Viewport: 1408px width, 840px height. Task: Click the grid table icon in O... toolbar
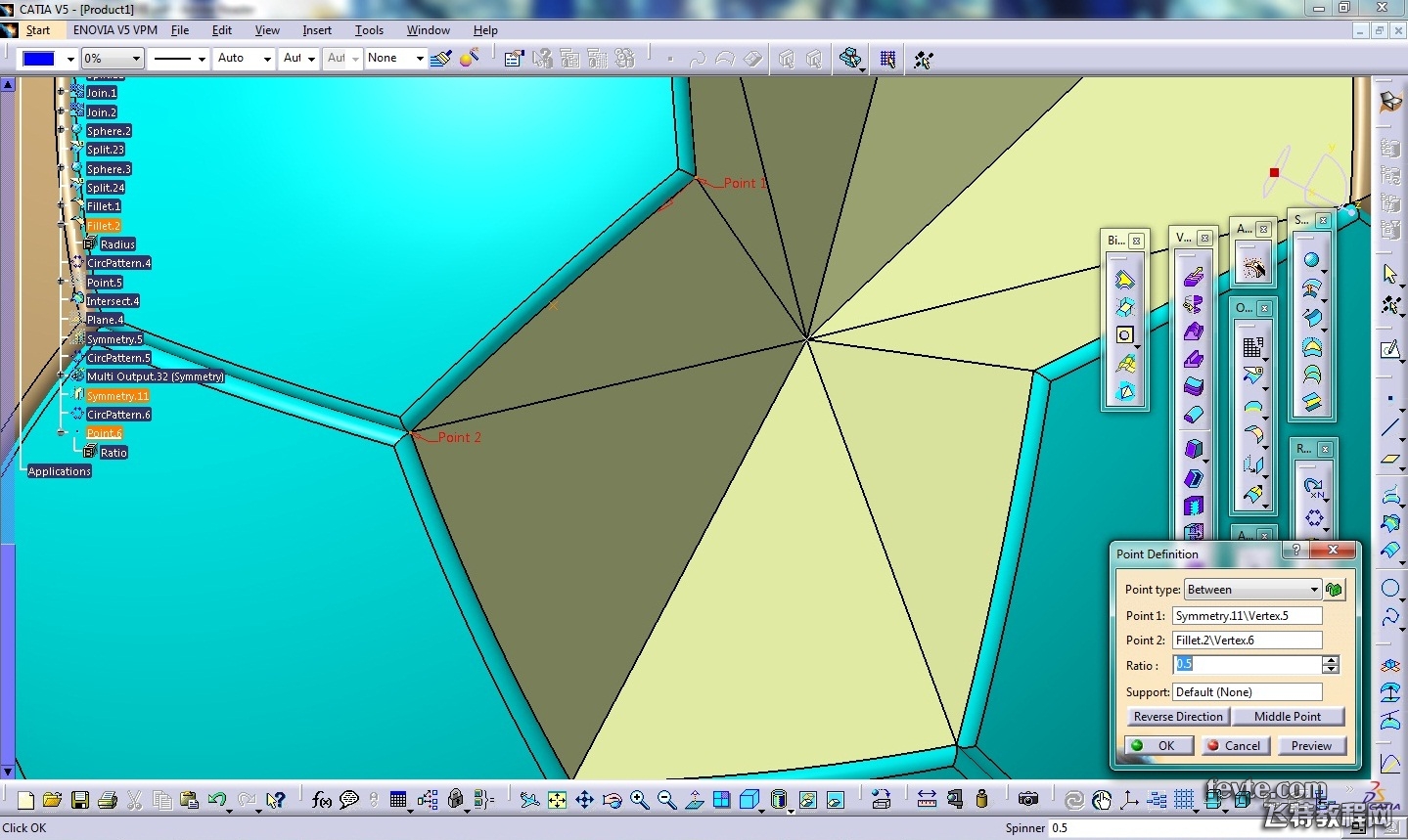coord(1252,347)
